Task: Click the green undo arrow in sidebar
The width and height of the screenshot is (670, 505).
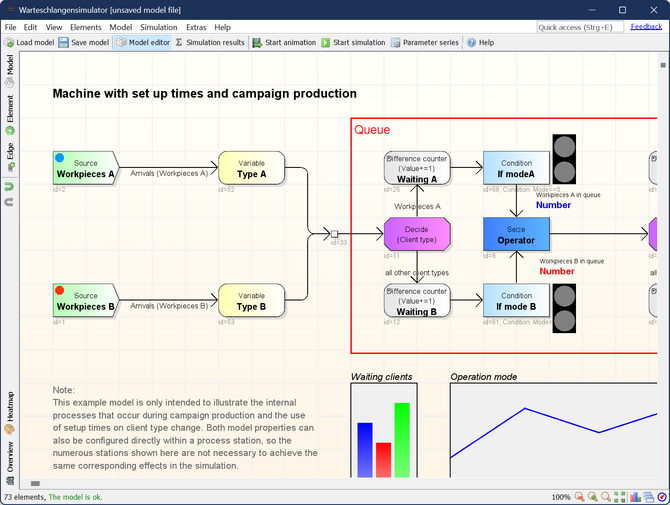Action: [x=10, y=186]
